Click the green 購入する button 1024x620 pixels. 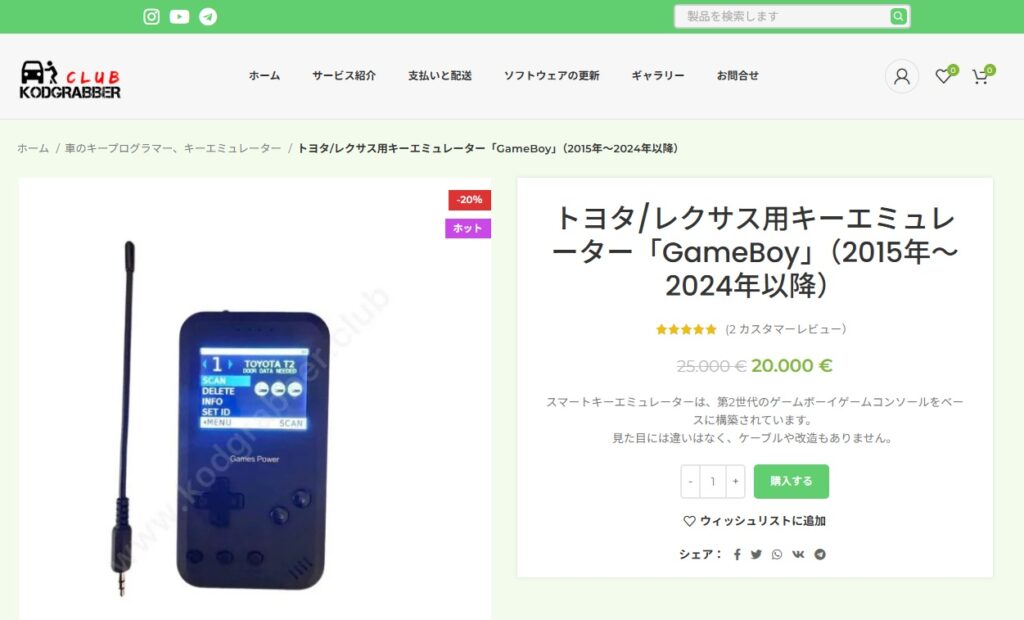coord(791,481)
